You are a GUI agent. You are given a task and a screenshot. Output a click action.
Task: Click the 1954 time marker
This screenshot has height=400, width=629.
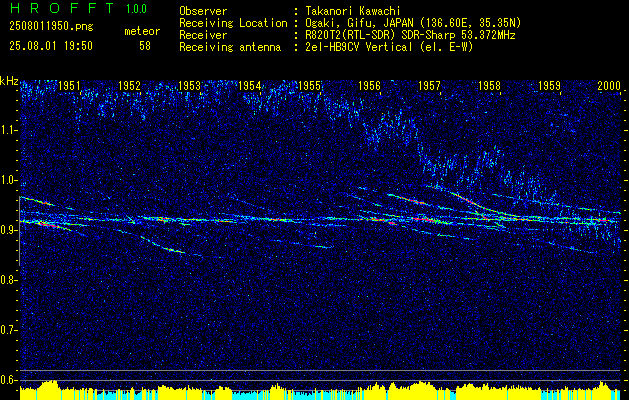tap(249, 85)
